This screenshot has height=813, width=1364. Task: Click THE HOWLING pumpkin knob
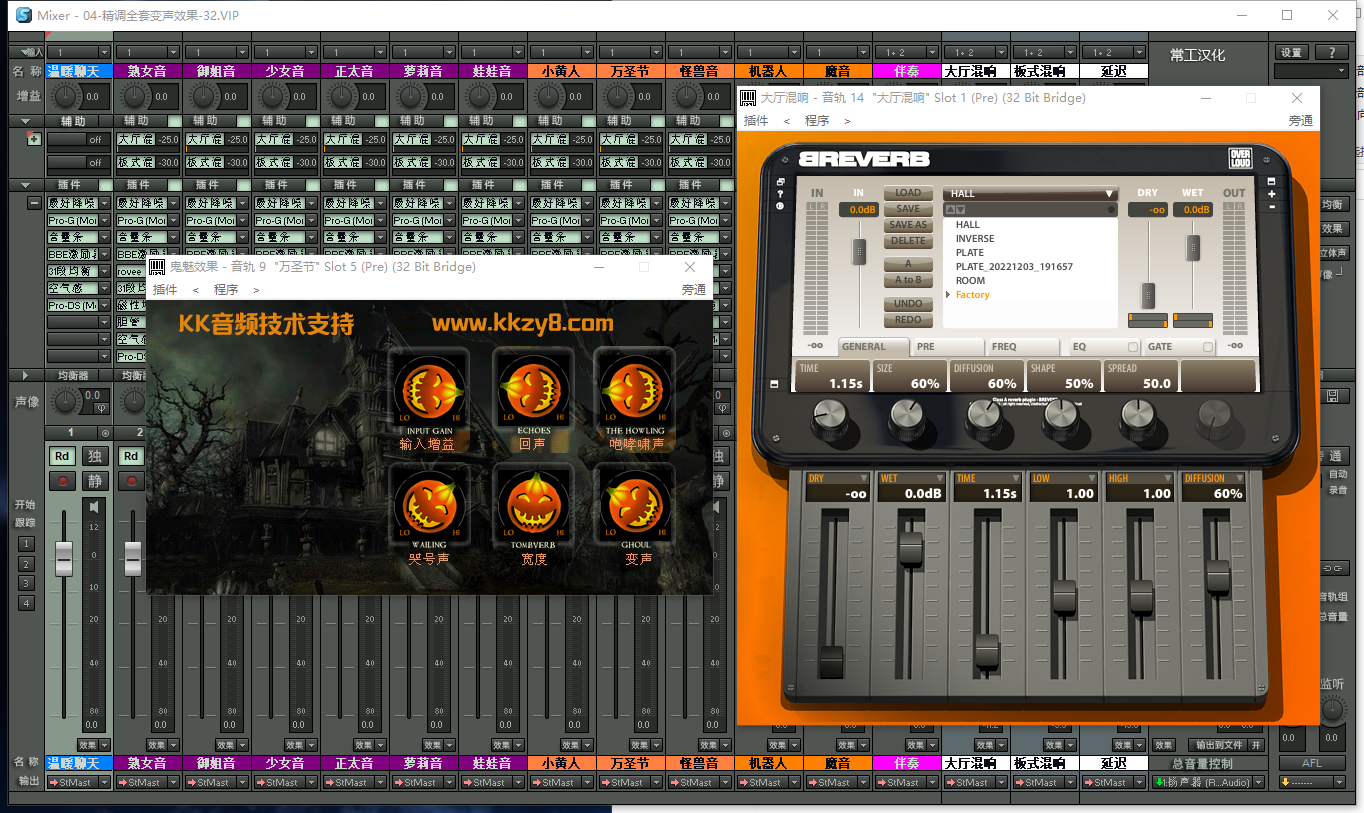point(634,390)
